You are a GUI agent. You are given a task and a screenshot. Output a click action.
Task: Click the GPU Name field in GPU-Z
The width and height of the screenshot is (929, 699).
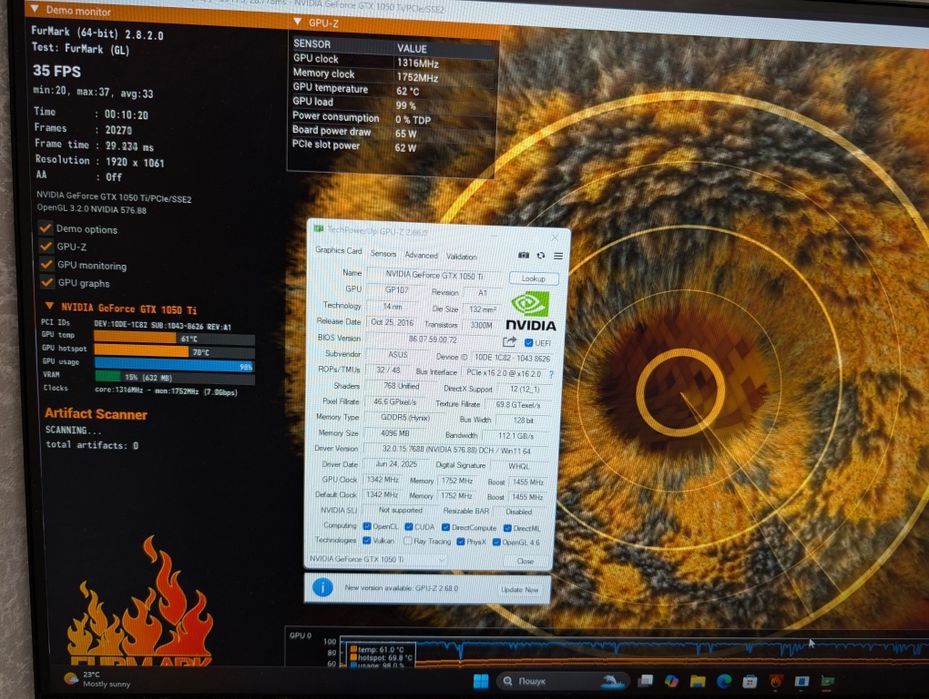pyautogui.click(x=434, y=275)
